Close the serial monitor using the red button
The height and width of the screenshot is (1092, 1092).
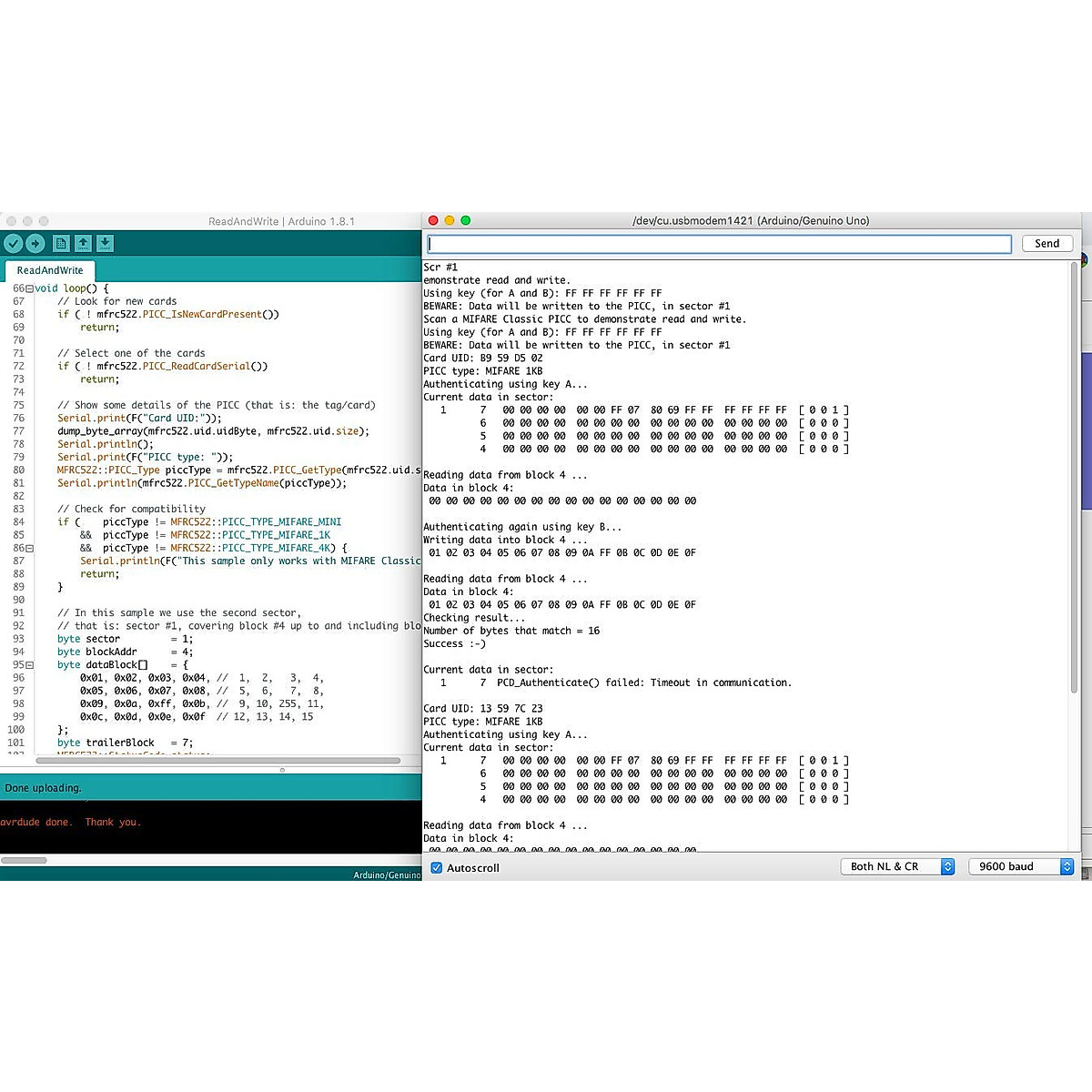433,221
